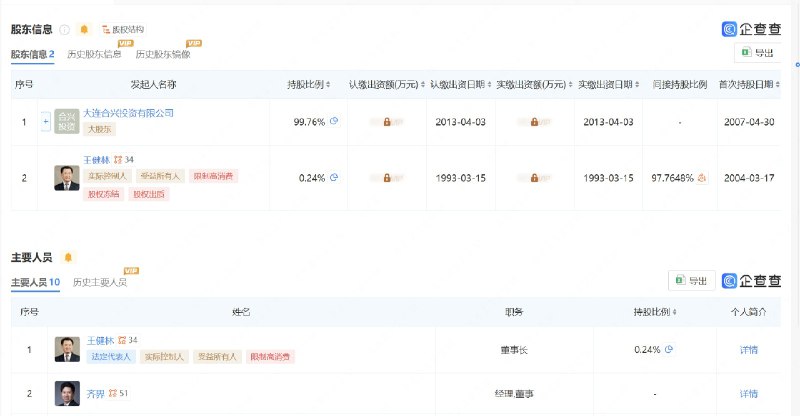Screen dimensions: 800x416
Task: Click pie chart icon beside 0.24% shareholder row
Action: [334, 178]
